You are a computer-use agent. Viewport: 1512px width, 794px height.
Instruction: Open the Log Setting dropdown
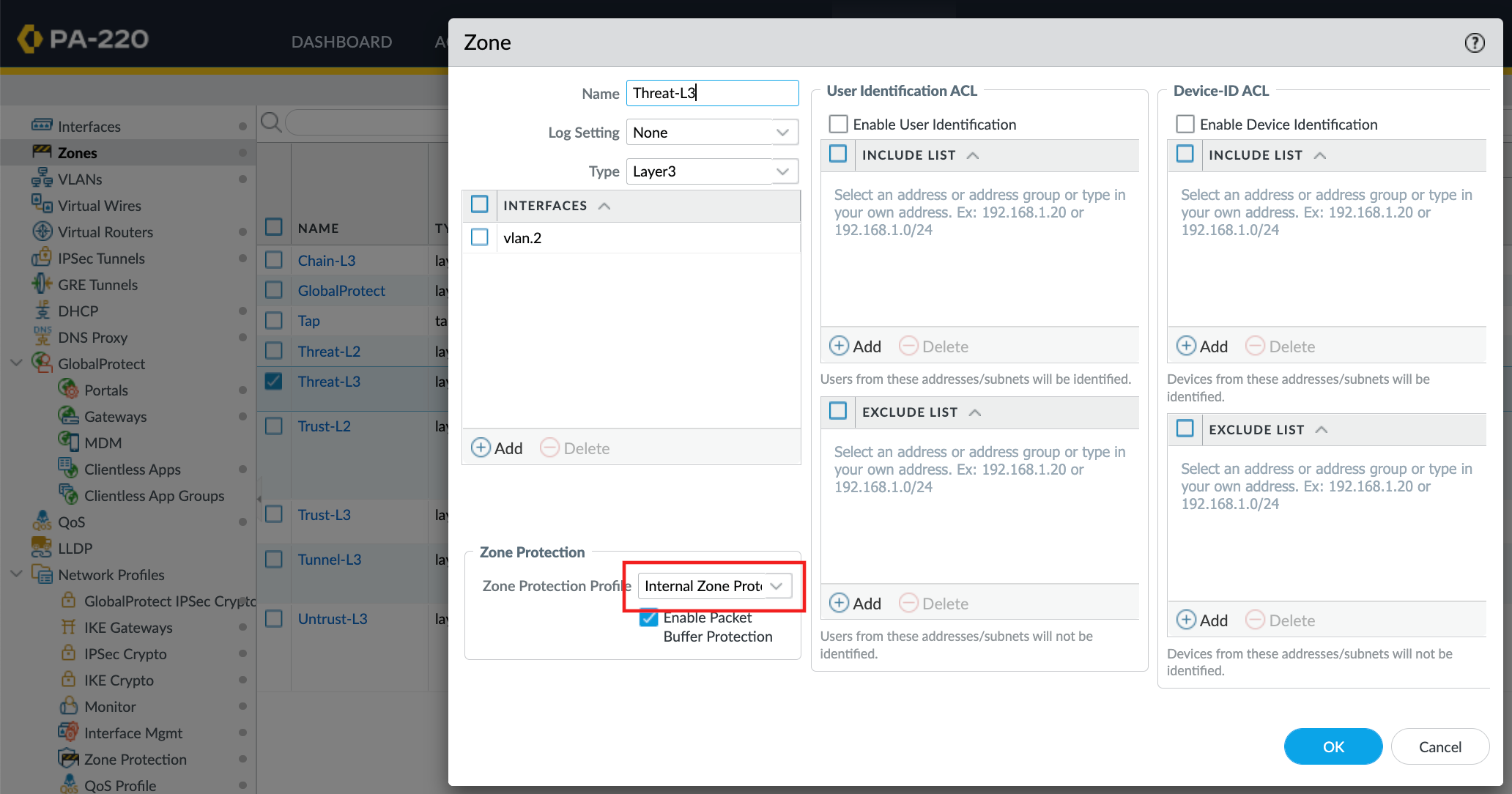[x=782, y=133]
